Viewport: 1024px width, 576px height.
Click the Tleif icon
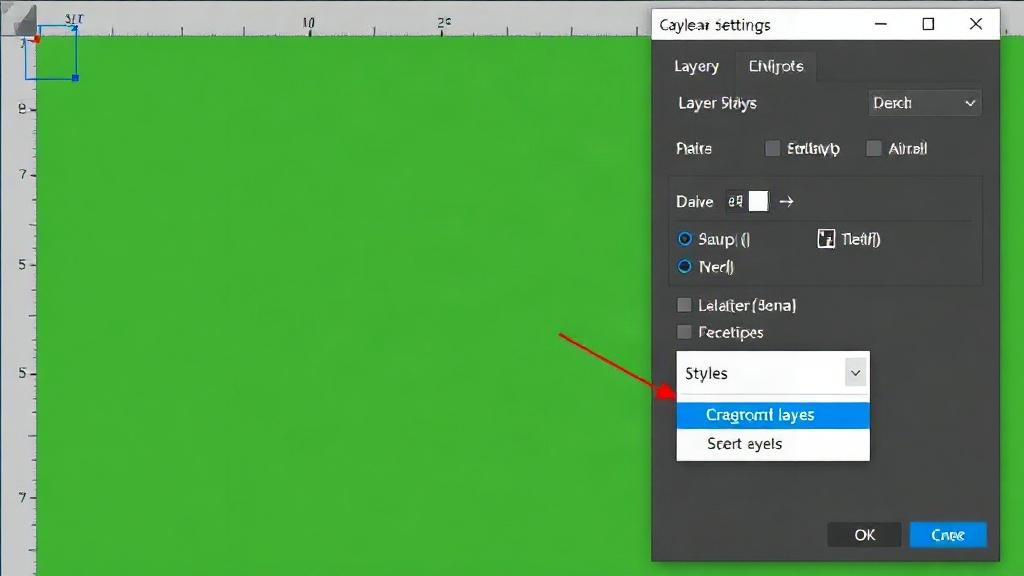pyautogui.click(x=826, y=239)
